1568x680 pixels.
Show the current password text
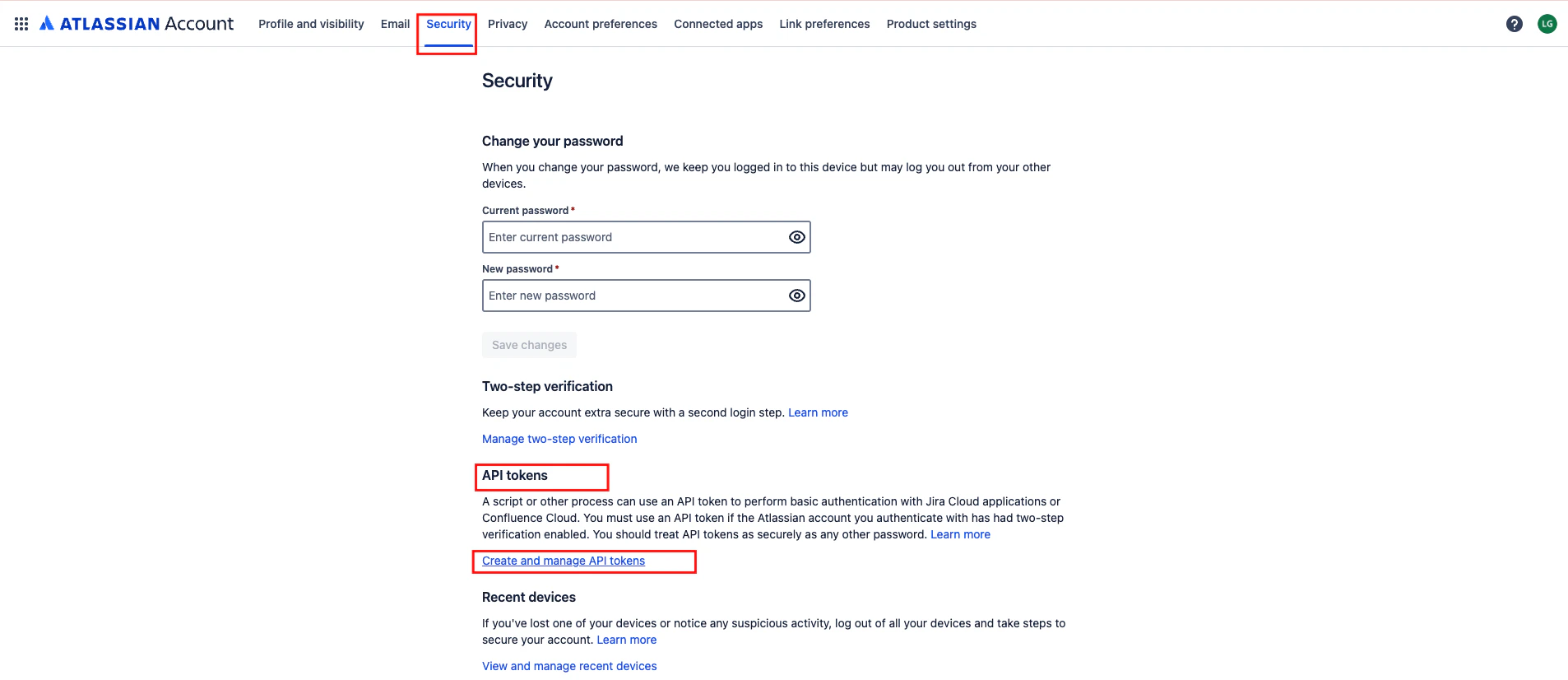pyautogui.click(x=796, y=237)
